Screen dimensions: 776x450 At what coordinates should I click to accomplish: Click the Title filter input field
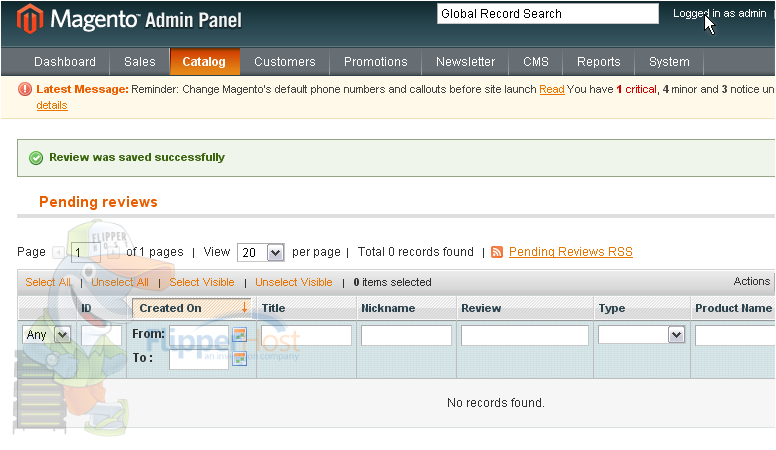(x=306, y=335)
